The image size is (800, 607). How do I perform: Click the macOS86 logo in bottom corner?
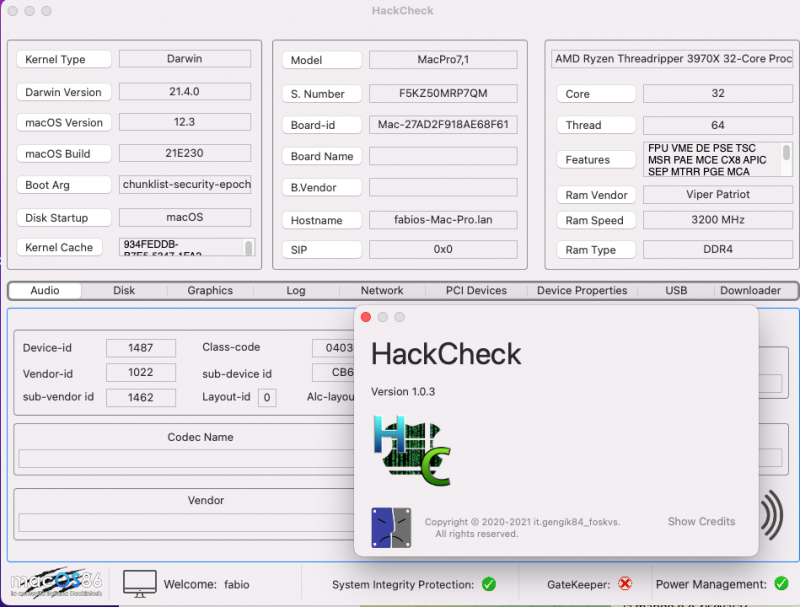point(55,582)
